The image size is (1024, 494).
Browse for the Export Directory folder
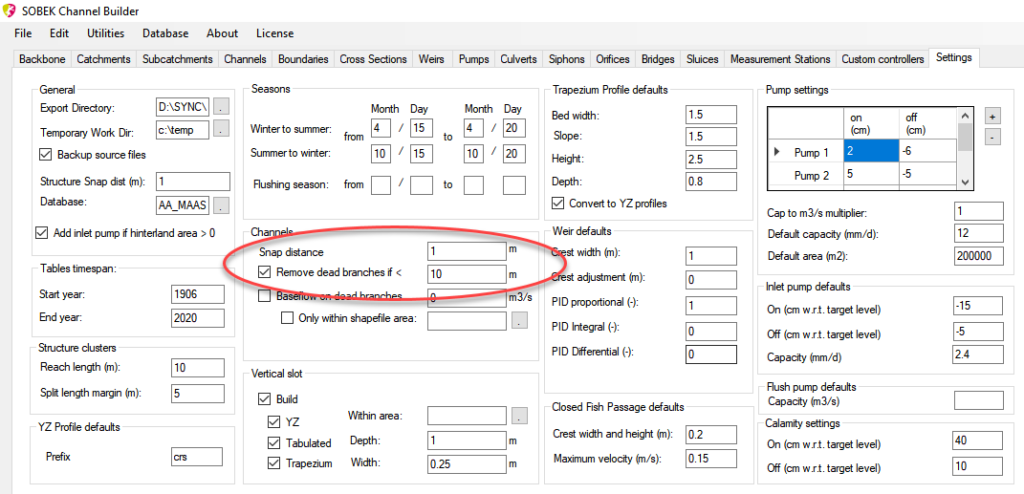point(222,107)
